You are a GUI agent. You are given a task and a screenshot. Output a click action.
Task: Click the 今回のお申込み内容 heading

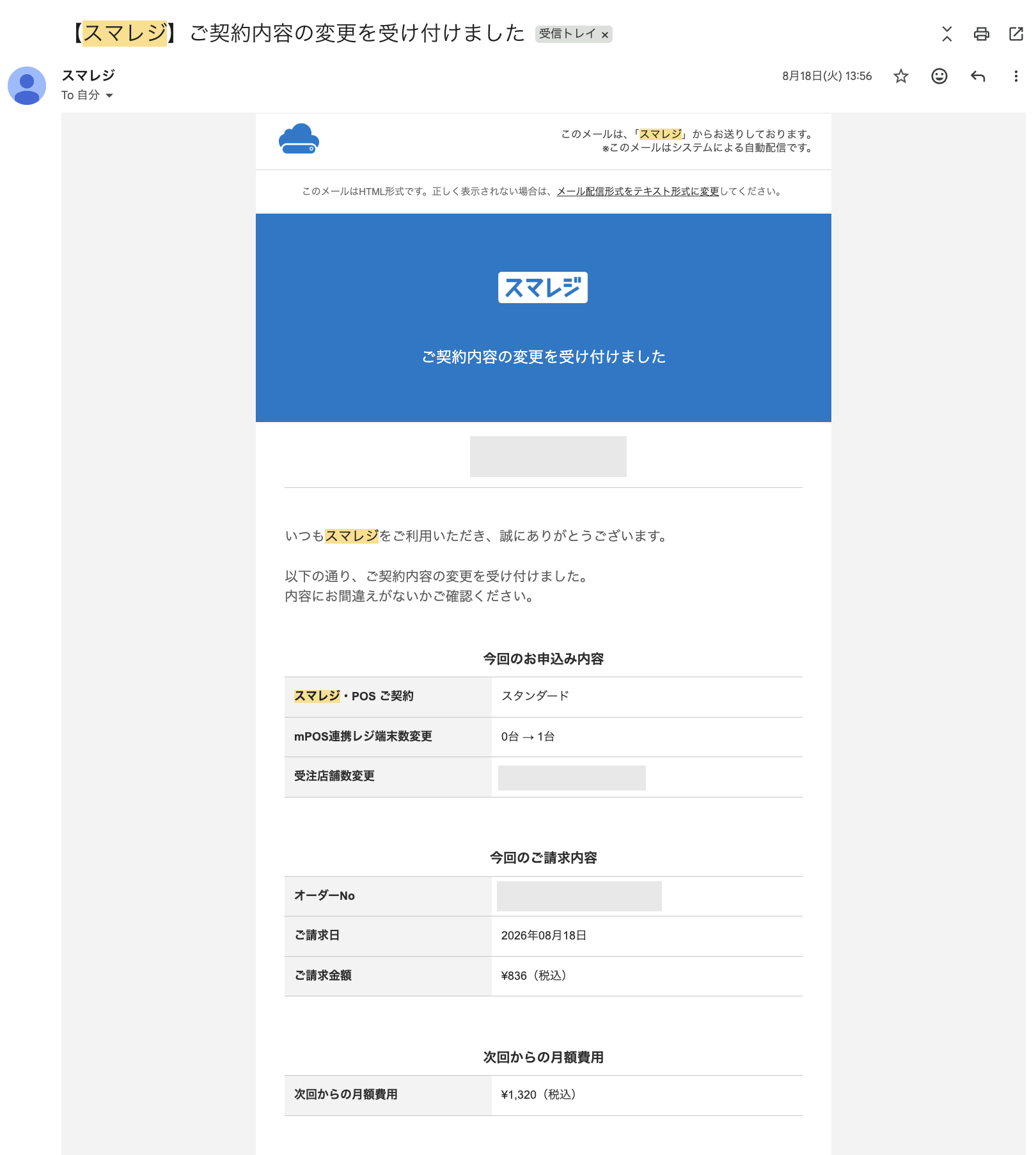point(544,659)
